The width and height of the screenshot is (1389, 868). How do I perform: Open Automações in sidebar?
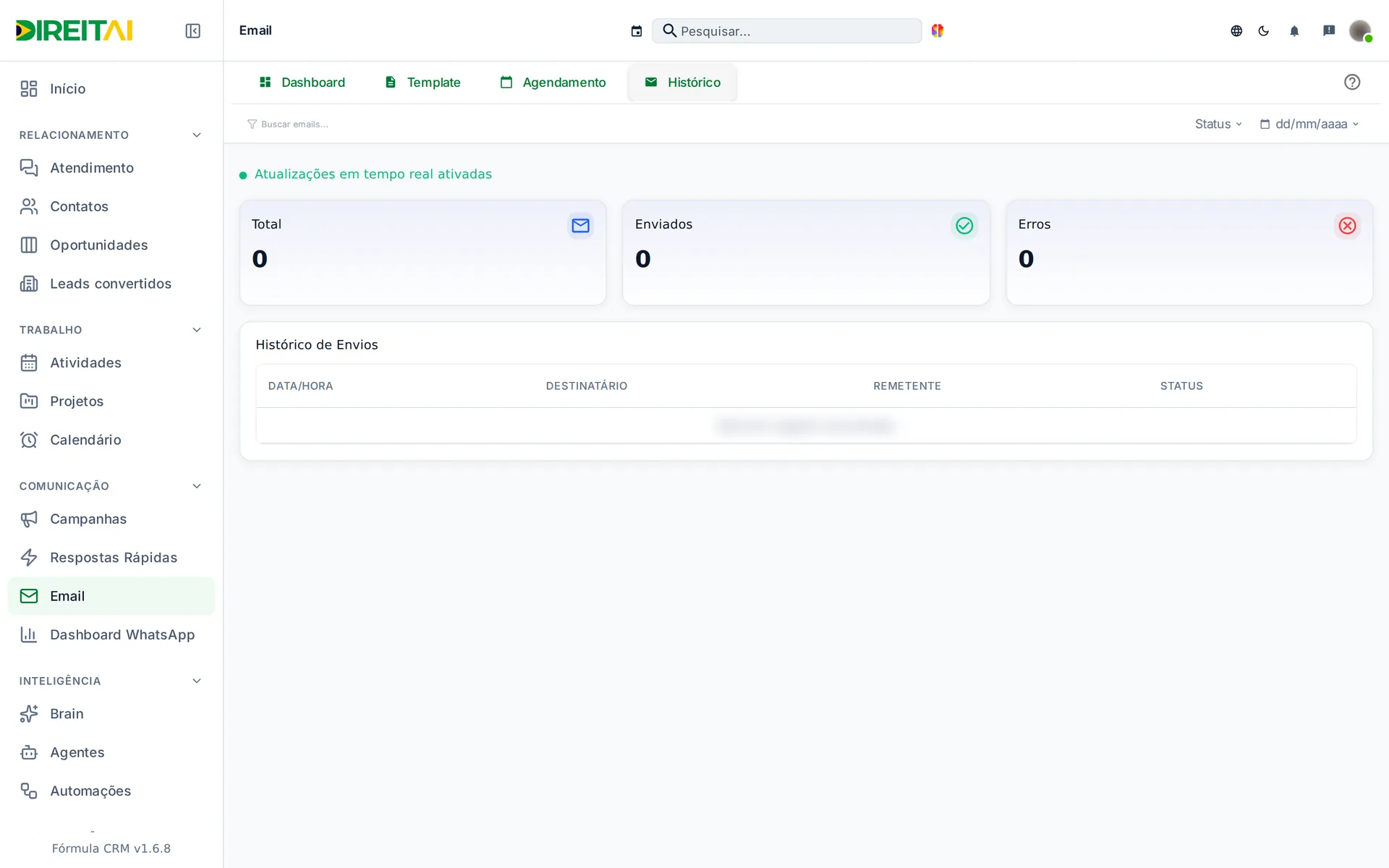click(111, 791)
